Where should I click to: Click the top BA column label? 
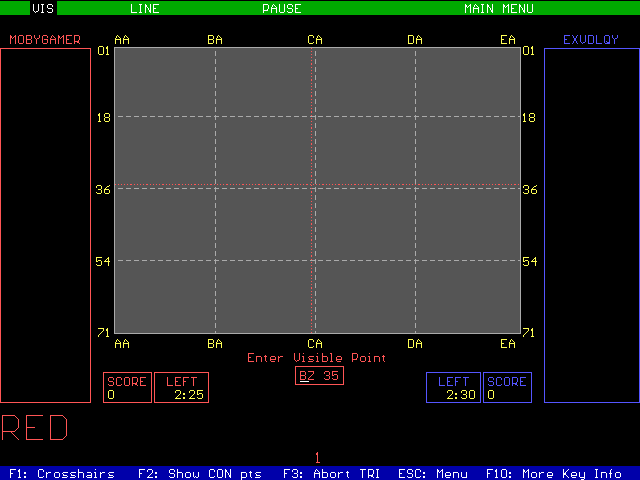pos(215,40)
